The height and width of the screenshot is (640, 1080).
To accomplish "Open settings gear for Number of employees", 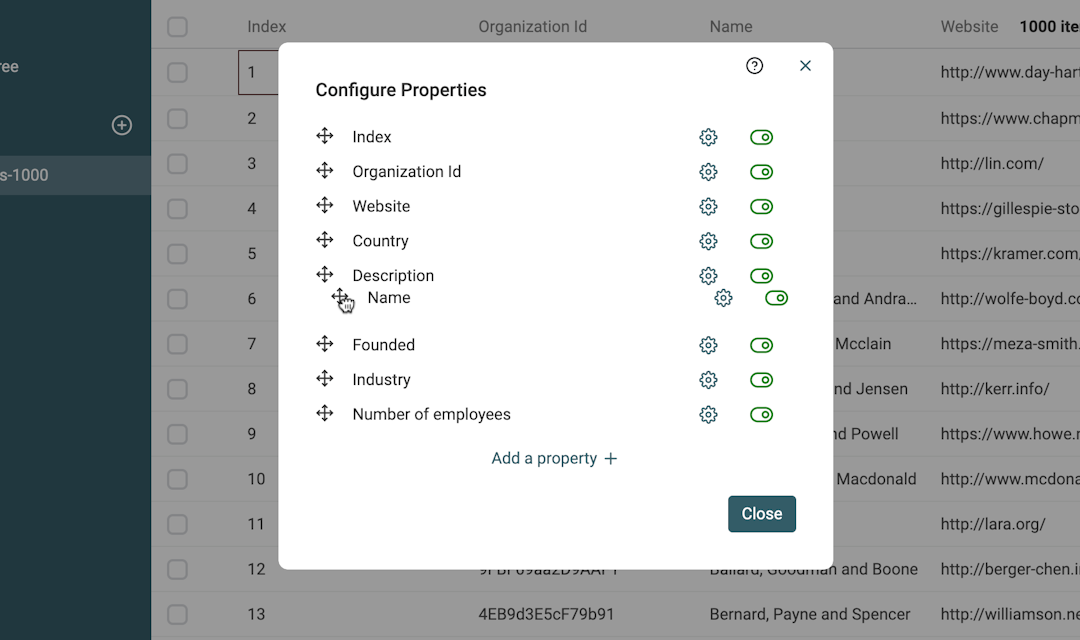I will [708, 414].
